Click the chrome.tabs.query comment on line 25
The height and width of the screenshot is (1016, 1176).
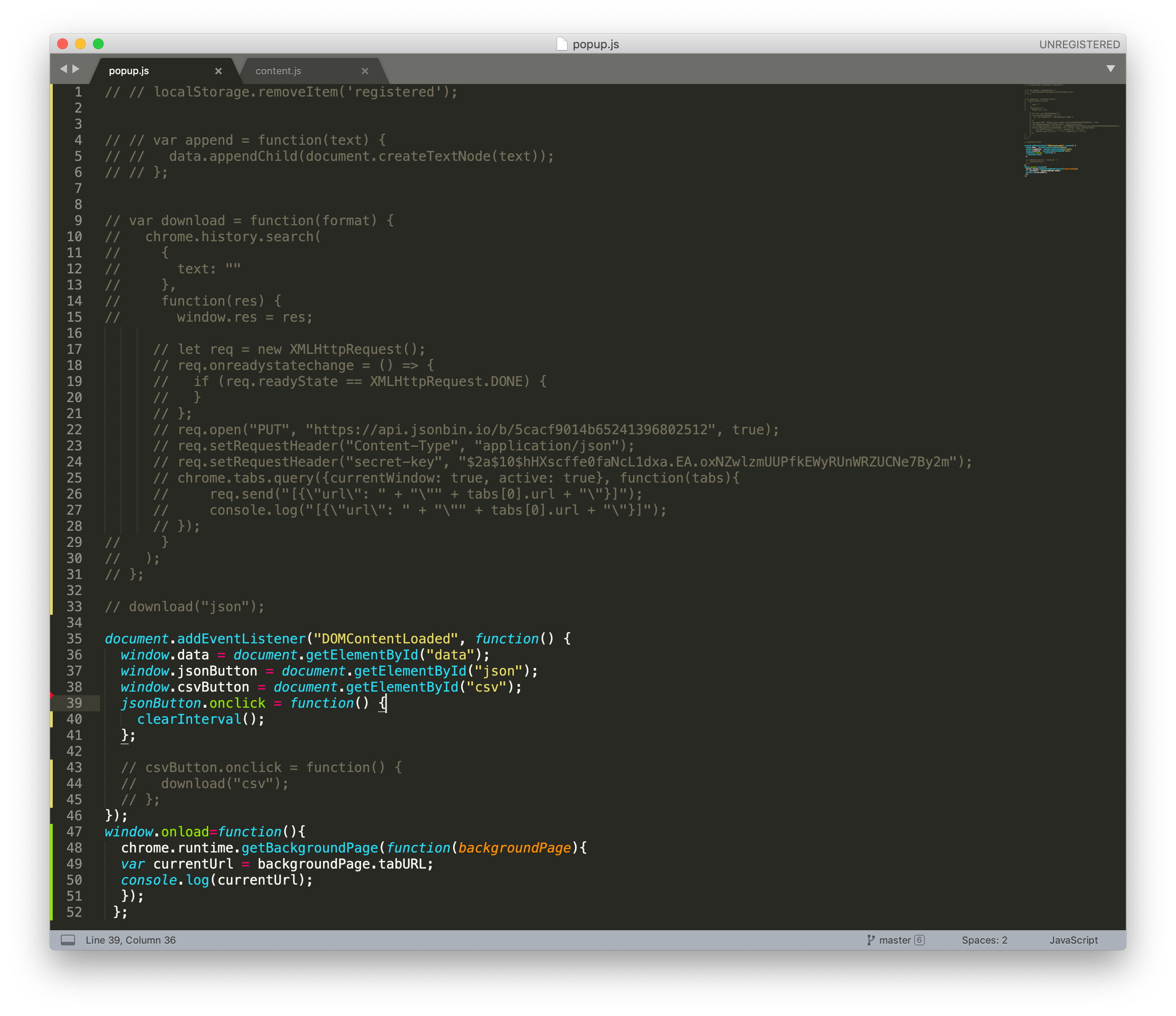pos(446,478)
